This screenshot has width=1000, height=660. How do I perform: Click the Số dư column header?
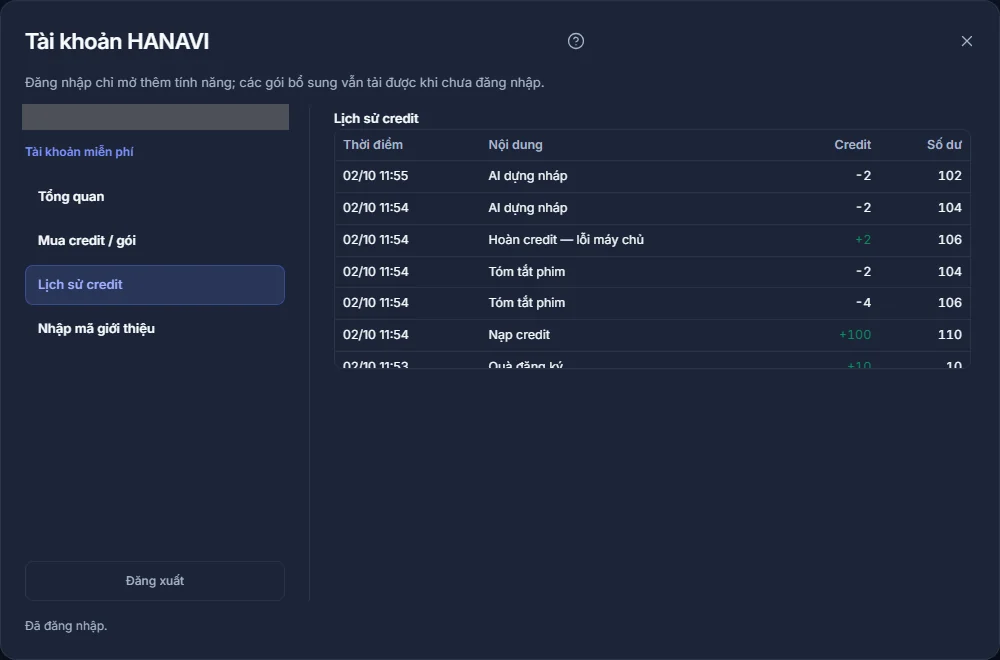[x=945, y=145]
